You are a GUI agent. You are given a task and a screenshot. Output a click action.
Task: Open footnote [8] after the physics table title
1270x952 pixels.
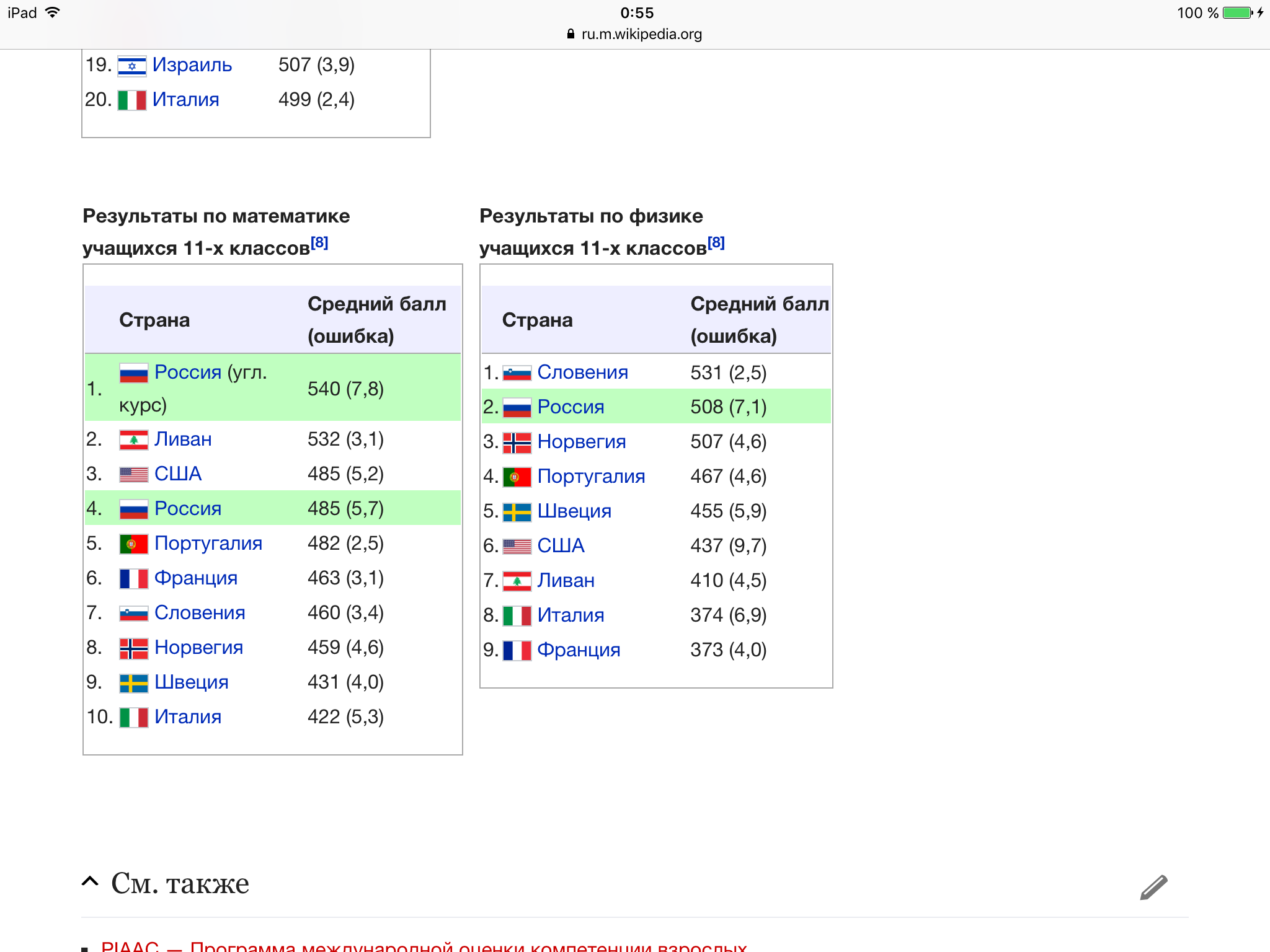point(716,242)
